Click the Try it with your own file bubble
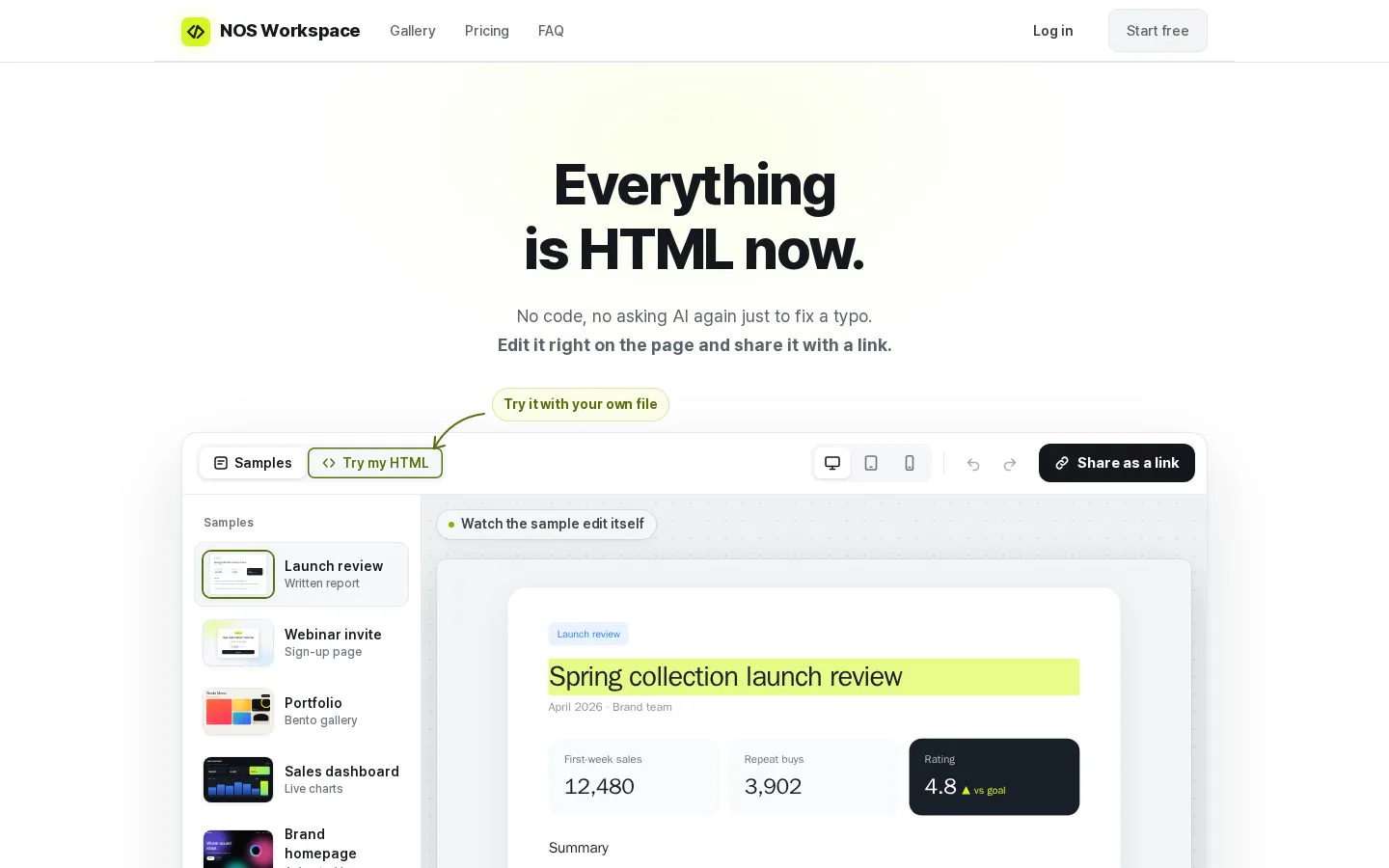Image resolution: width=1389 pixels, height=868 pixels. pyautogui.click(x=581, y=404)
